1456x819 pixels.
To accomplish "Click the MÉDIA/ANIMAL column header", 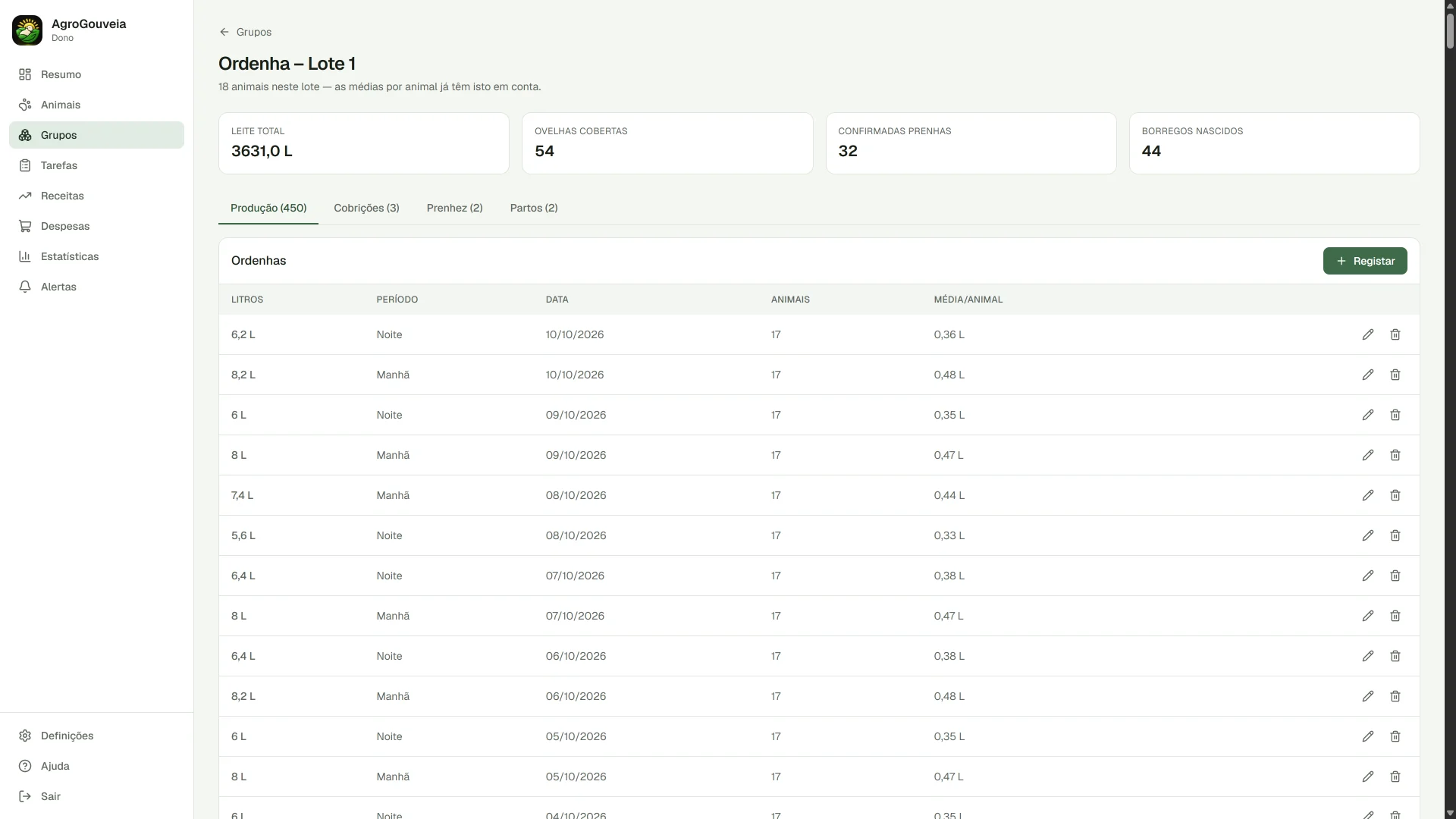I will click(968, 300).
